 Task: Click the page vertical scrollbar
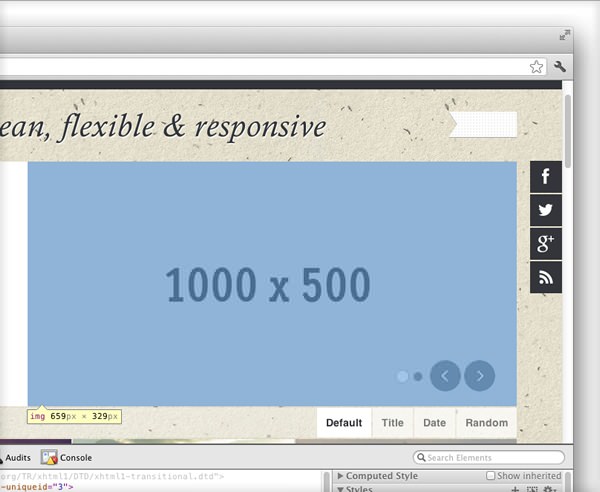click(x=568, y=131)
